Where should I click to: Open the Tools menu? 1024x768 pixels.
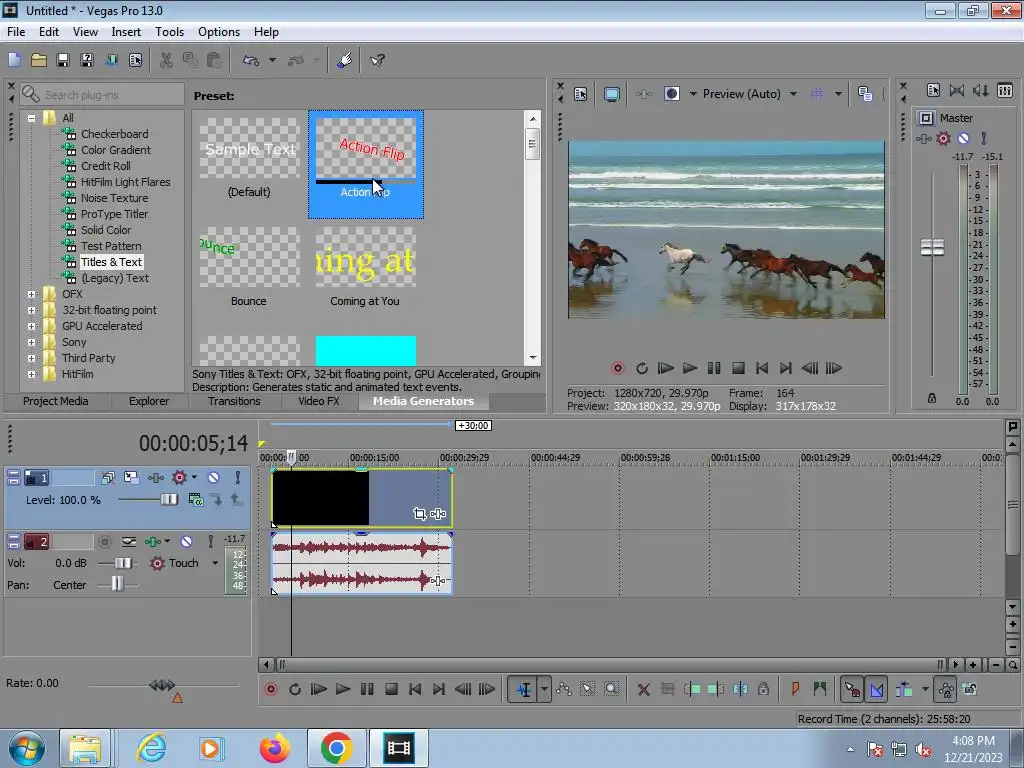coord(169,31)
